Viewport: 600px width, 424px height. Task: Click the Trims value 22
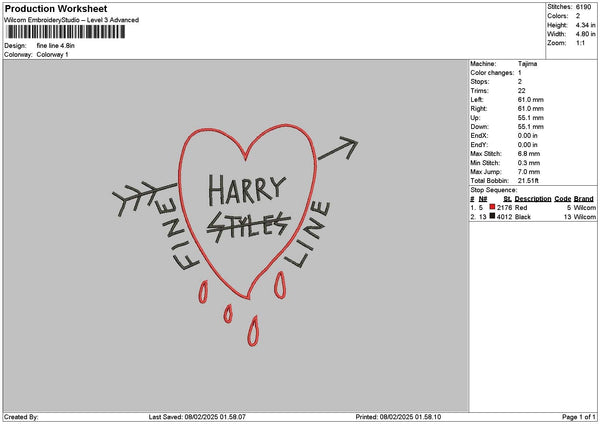522,91
